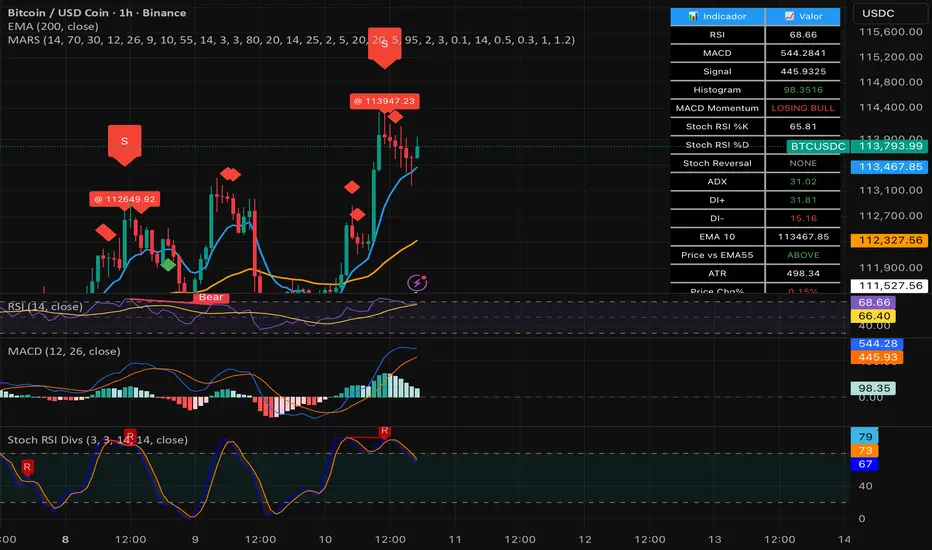Viewport: 932px width, 550px height.
Task: Click the Stoch RSI %D row label
Action: 717,145
